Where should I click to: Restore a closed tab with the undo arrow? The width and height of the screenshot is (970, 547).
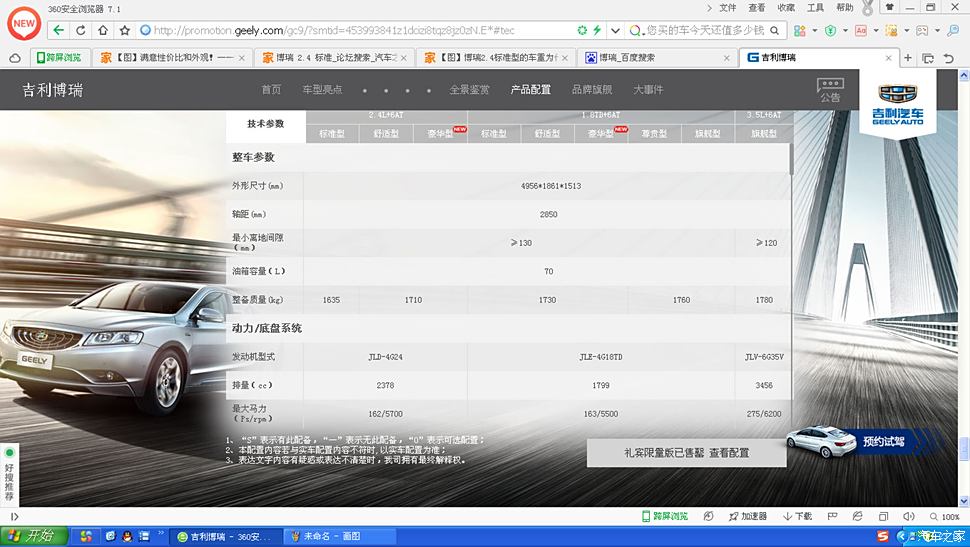(x=949, y=58)
